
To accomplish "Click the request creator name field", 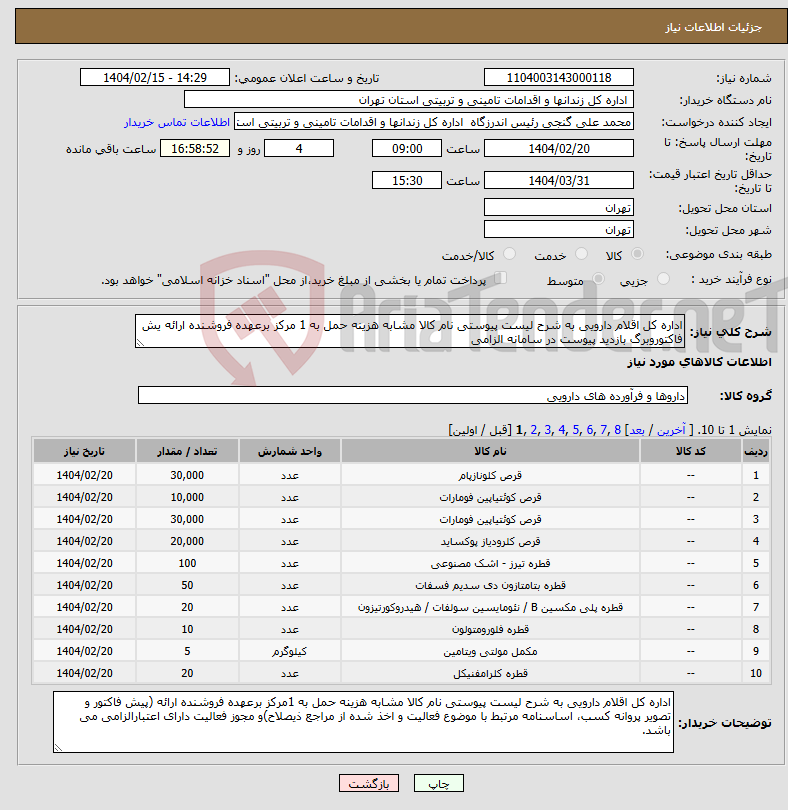I will [x=434, y=122].
